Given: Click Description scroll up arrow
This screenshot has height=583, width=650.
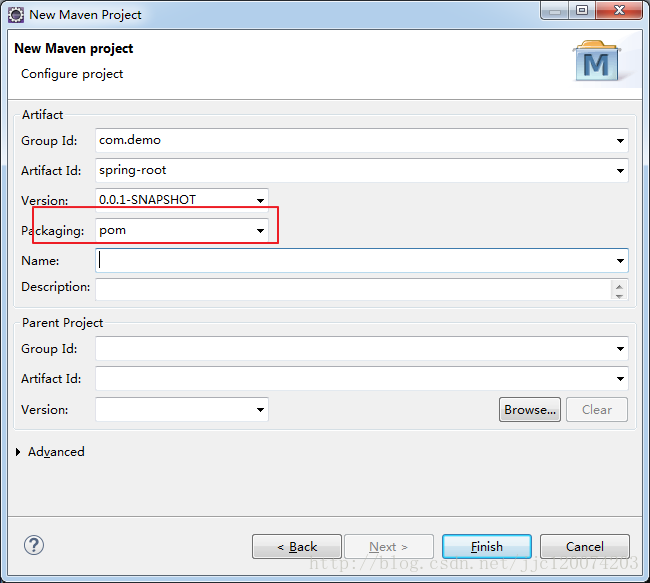Looking at the screenshot, I should 619,285.
